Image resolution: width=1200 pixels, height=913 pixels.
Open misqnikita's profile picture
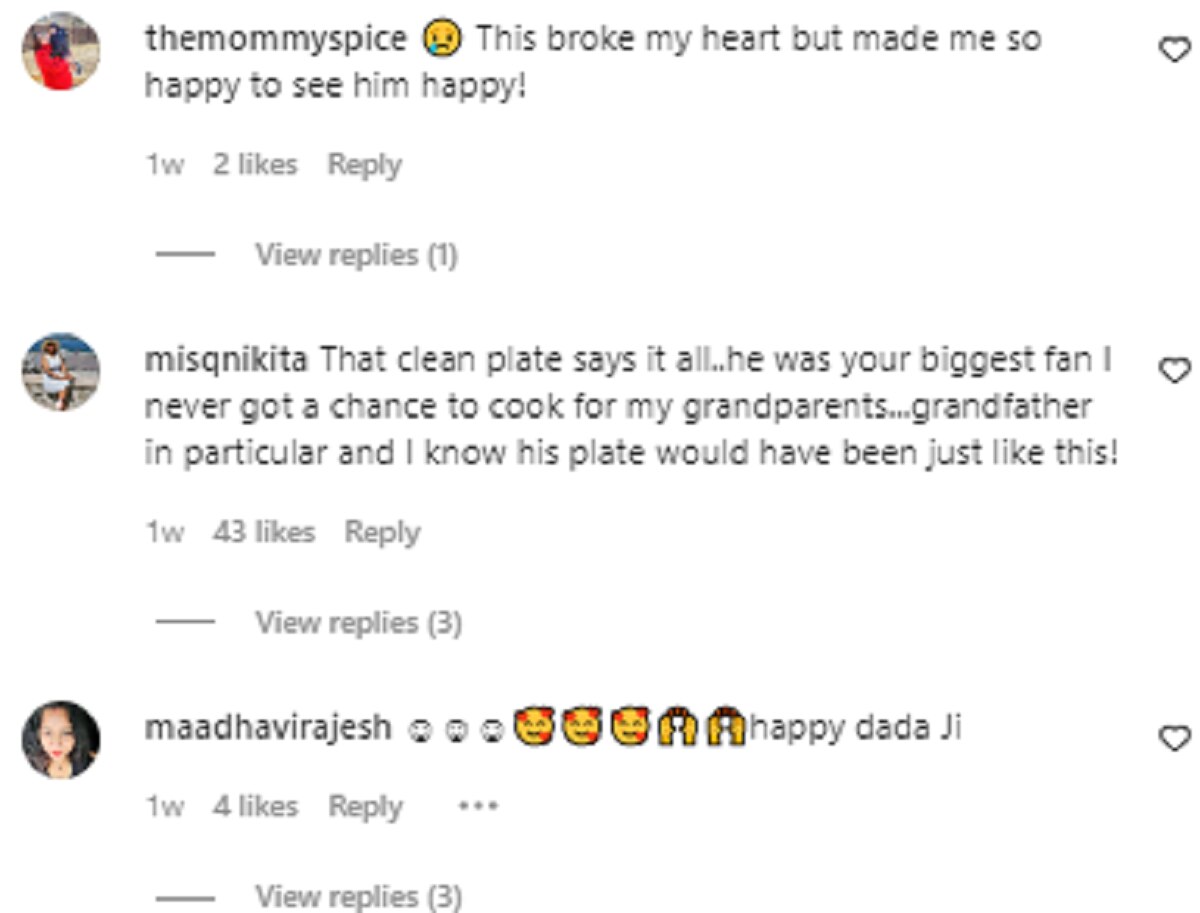click(61, 372)
